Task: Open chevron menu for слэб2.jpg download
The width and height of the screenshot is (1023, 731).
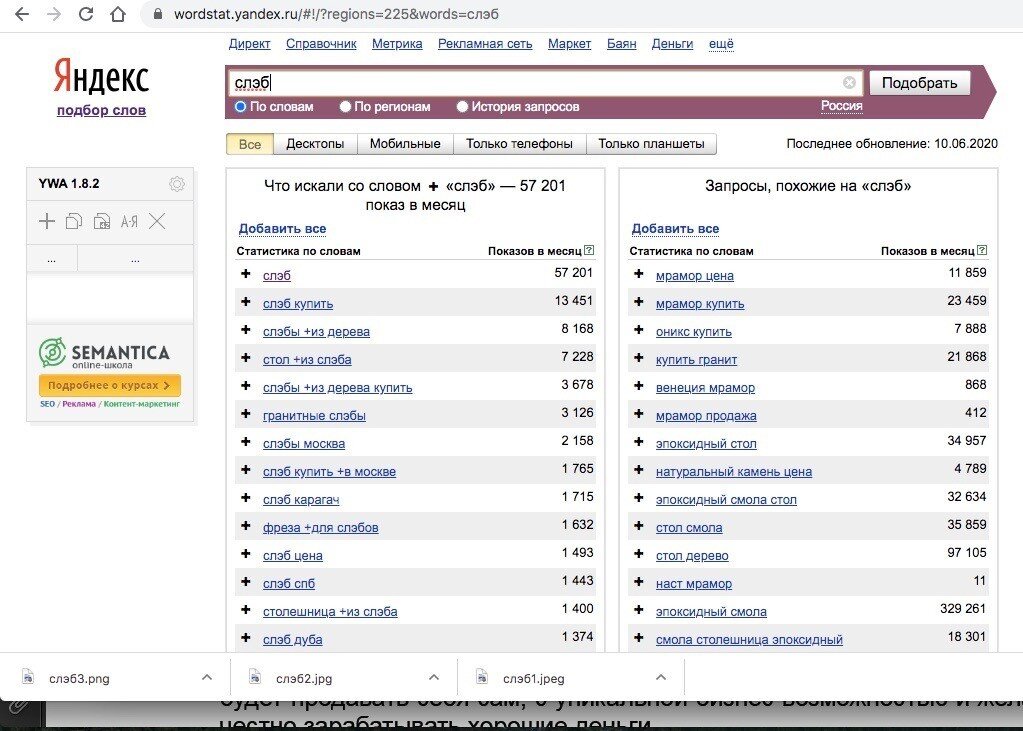Action: (x=434, y=677)
